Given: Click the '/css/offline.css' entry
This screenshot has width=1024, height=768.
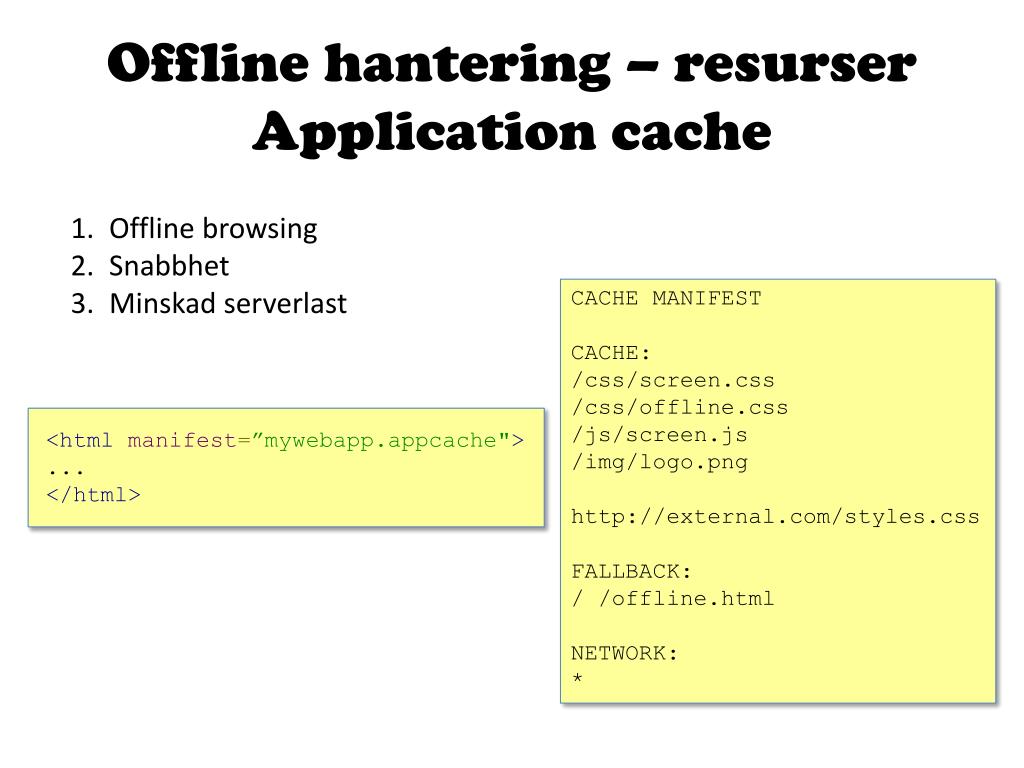Looking at the screenshot, I should 680,408.
